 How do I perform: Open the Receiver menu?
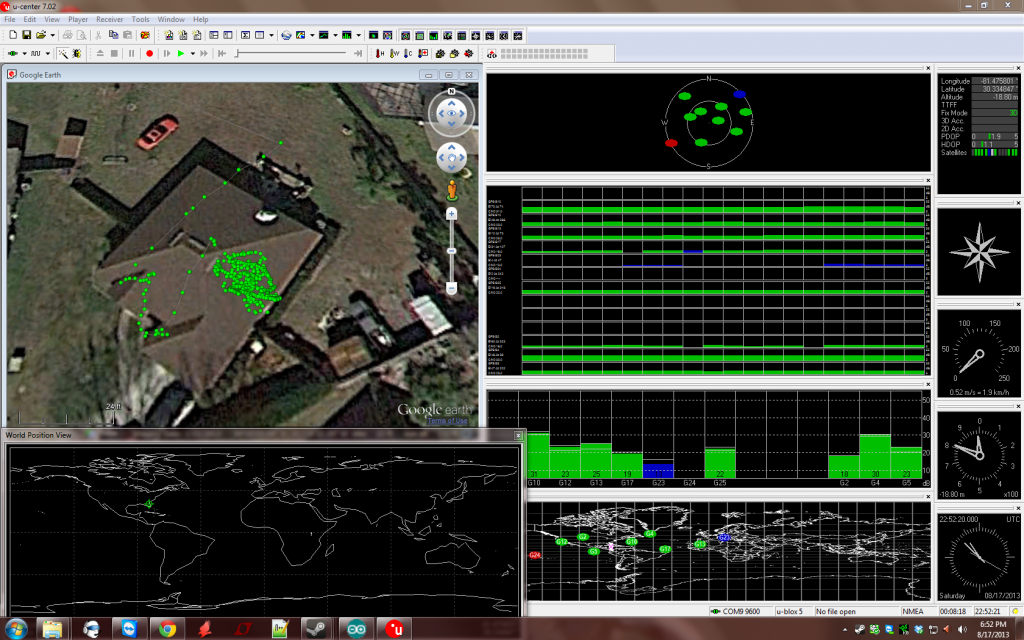click(x=109, y=19)
